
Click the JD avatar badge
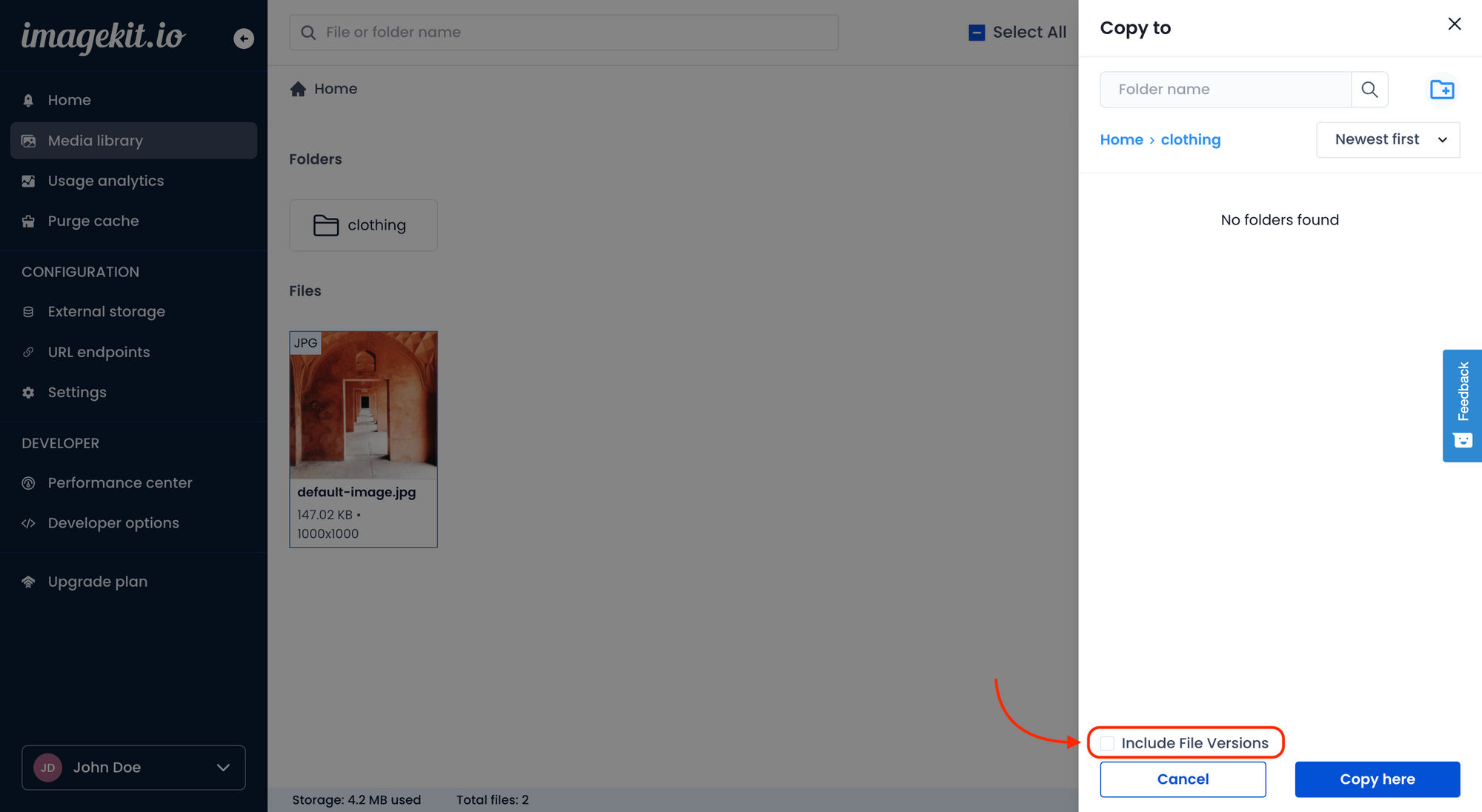coord(47,768)
